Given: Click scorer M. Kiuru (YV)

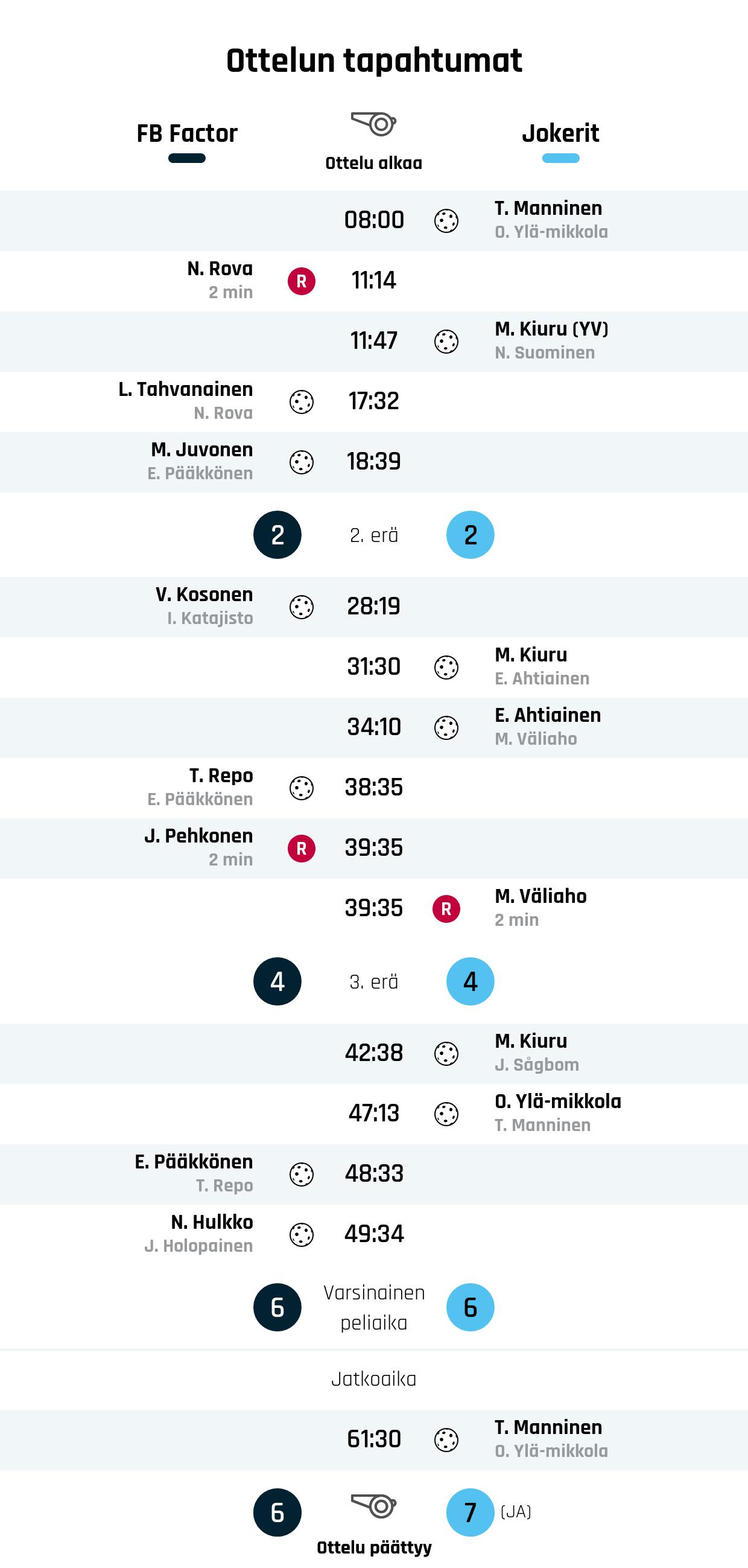Looking at the screenshot, I should coord(551,330).
